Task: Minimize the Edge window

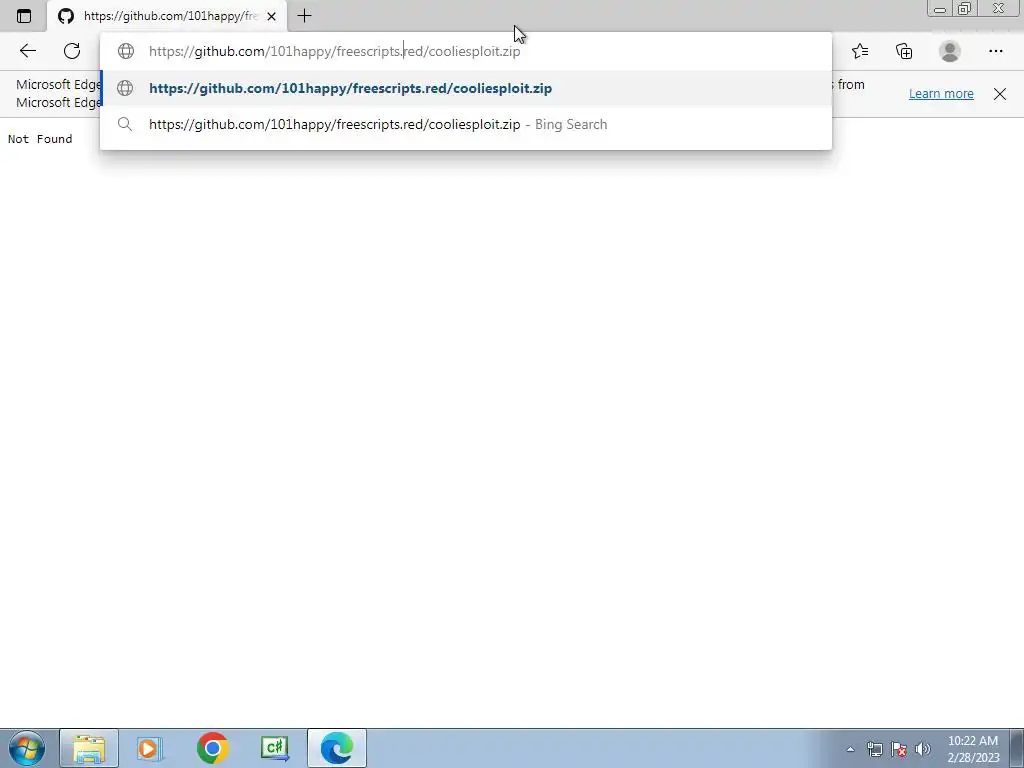Action: click(940, 8)
